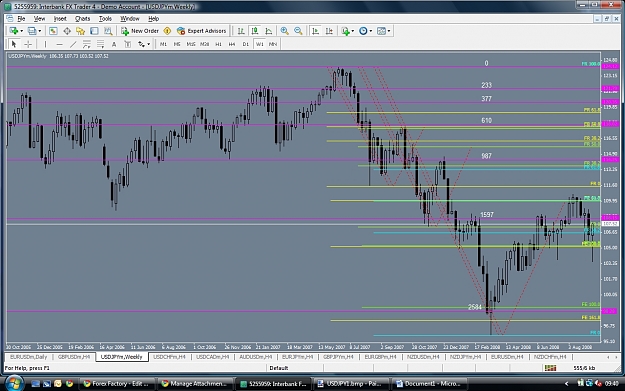This screenshot has width=625, height=391.
Task: Select the Text Label tool
Action: (x=128, y=44)
